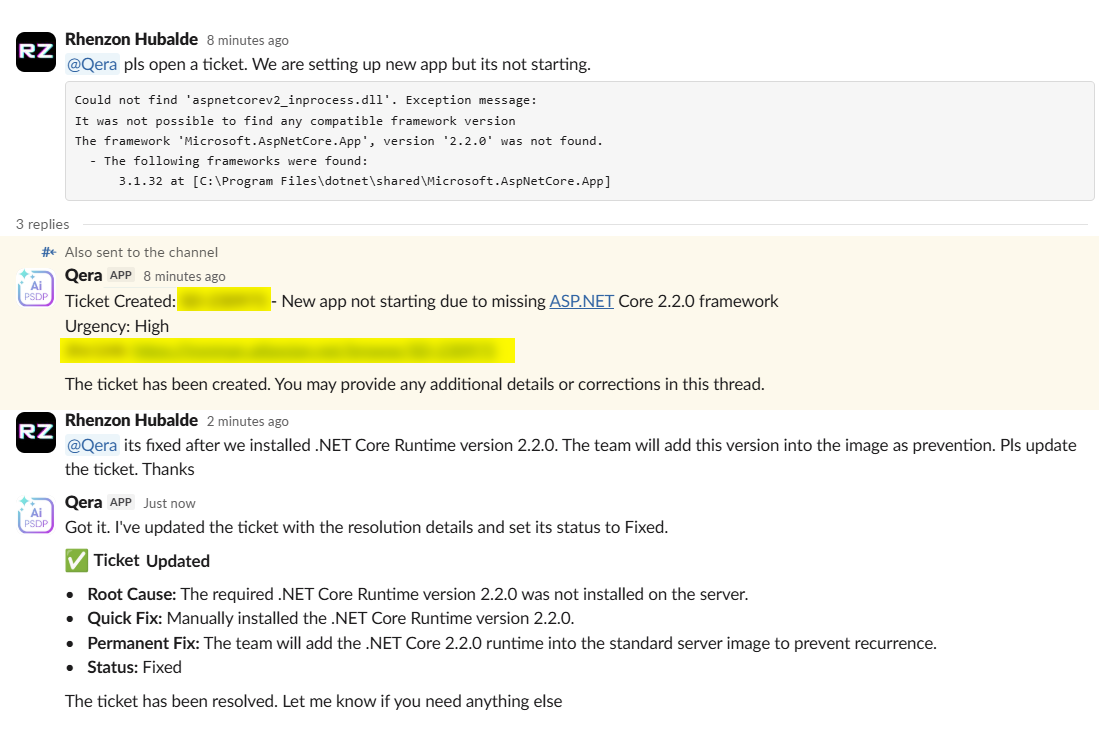Click the @Qera mention in the 'pls open a ticket' message
Image resolution: width=1099 pixels, height=748 pixels.
click(x=92, y=65)
